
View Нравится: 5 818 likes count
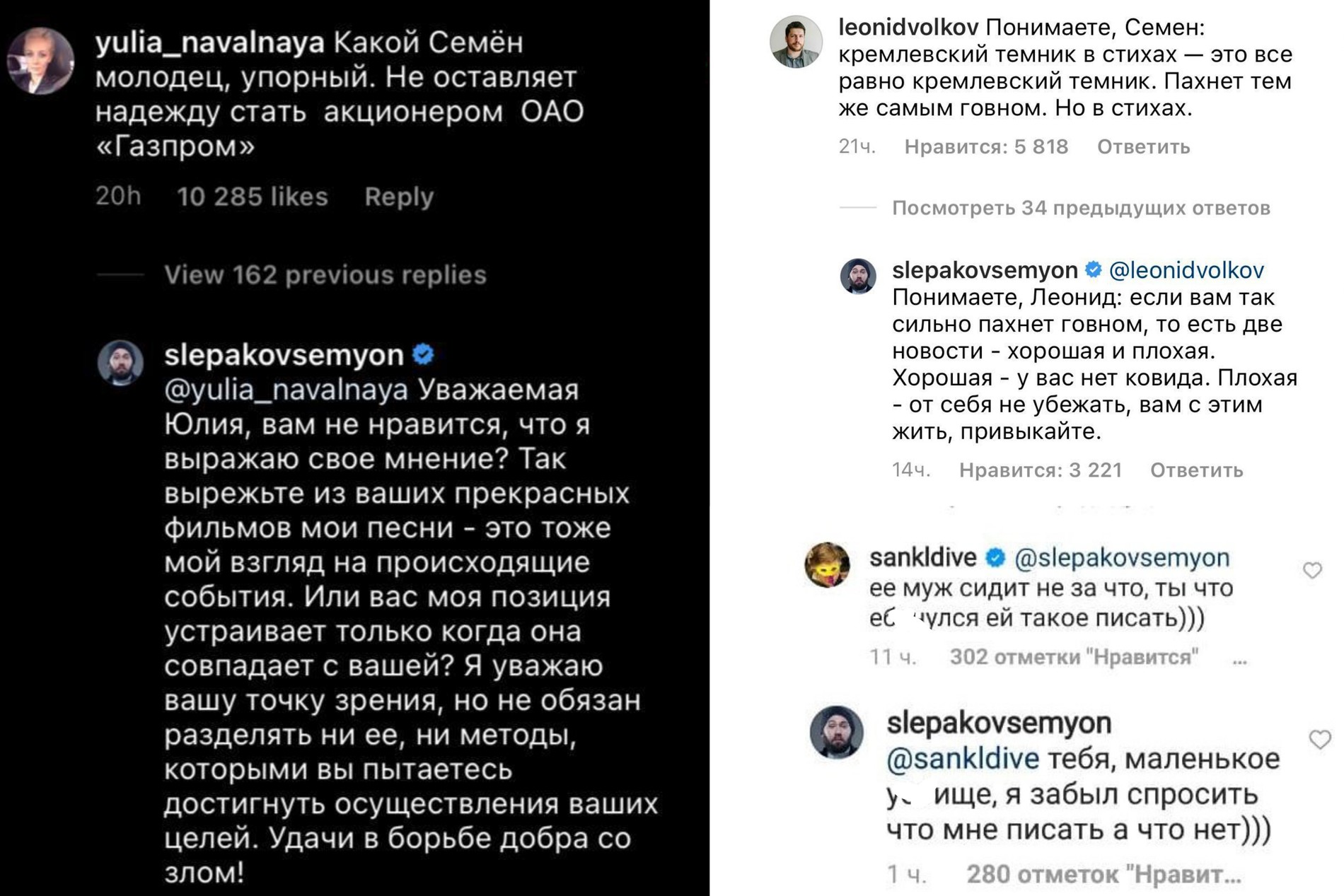click(986, 147)
